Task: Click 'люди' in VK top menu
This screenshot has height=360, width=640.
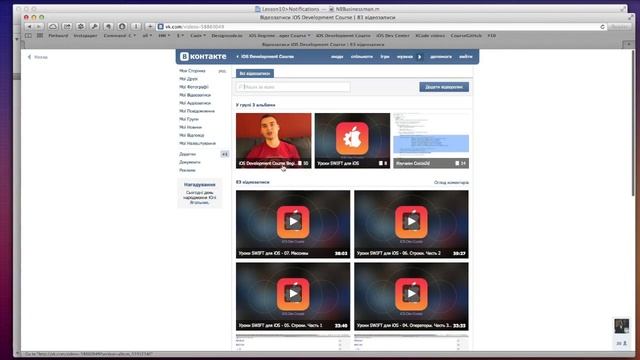Action: tap(337, 57)
